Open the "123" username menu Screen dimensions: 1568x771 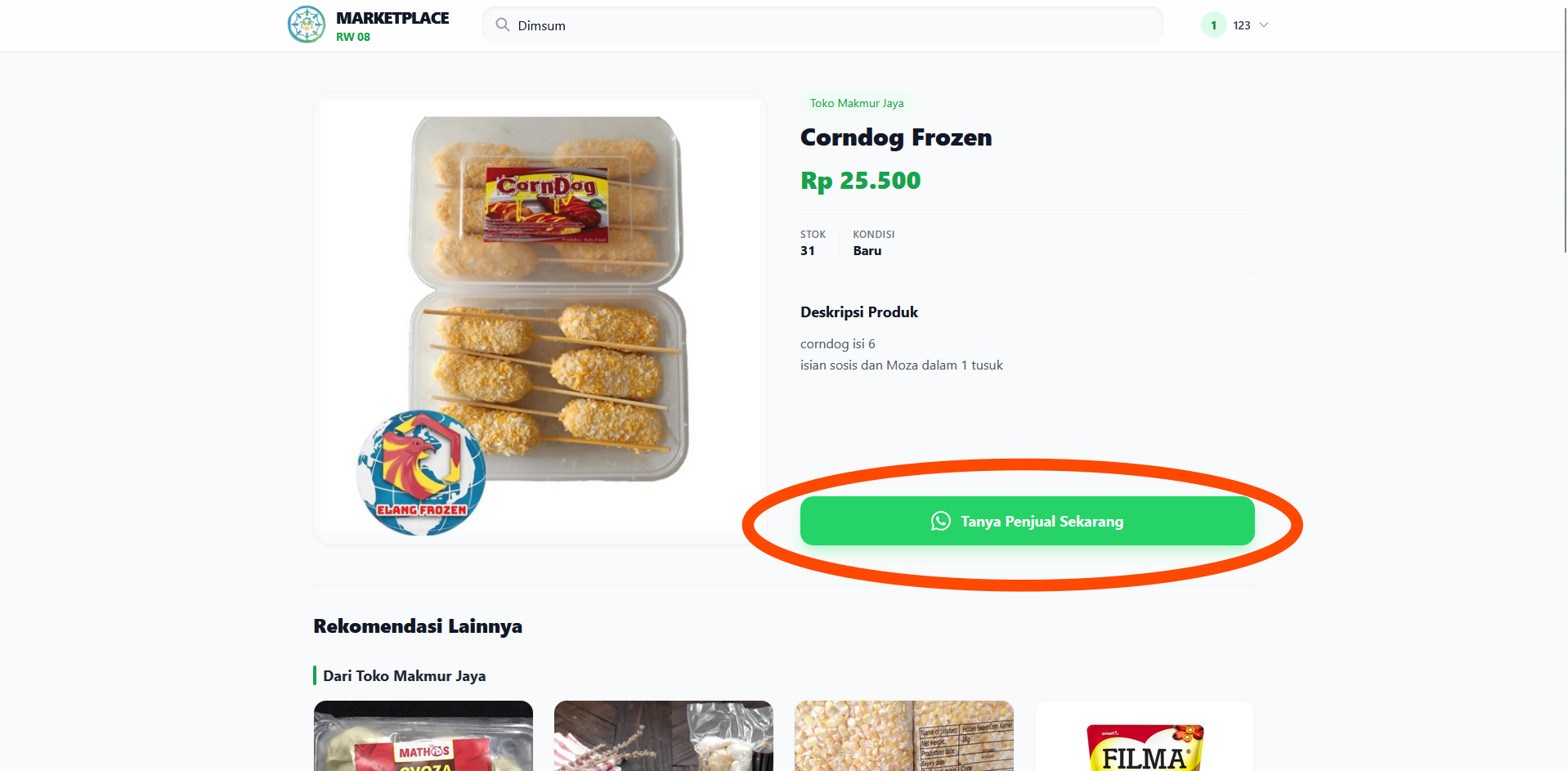click(1242, 25)
